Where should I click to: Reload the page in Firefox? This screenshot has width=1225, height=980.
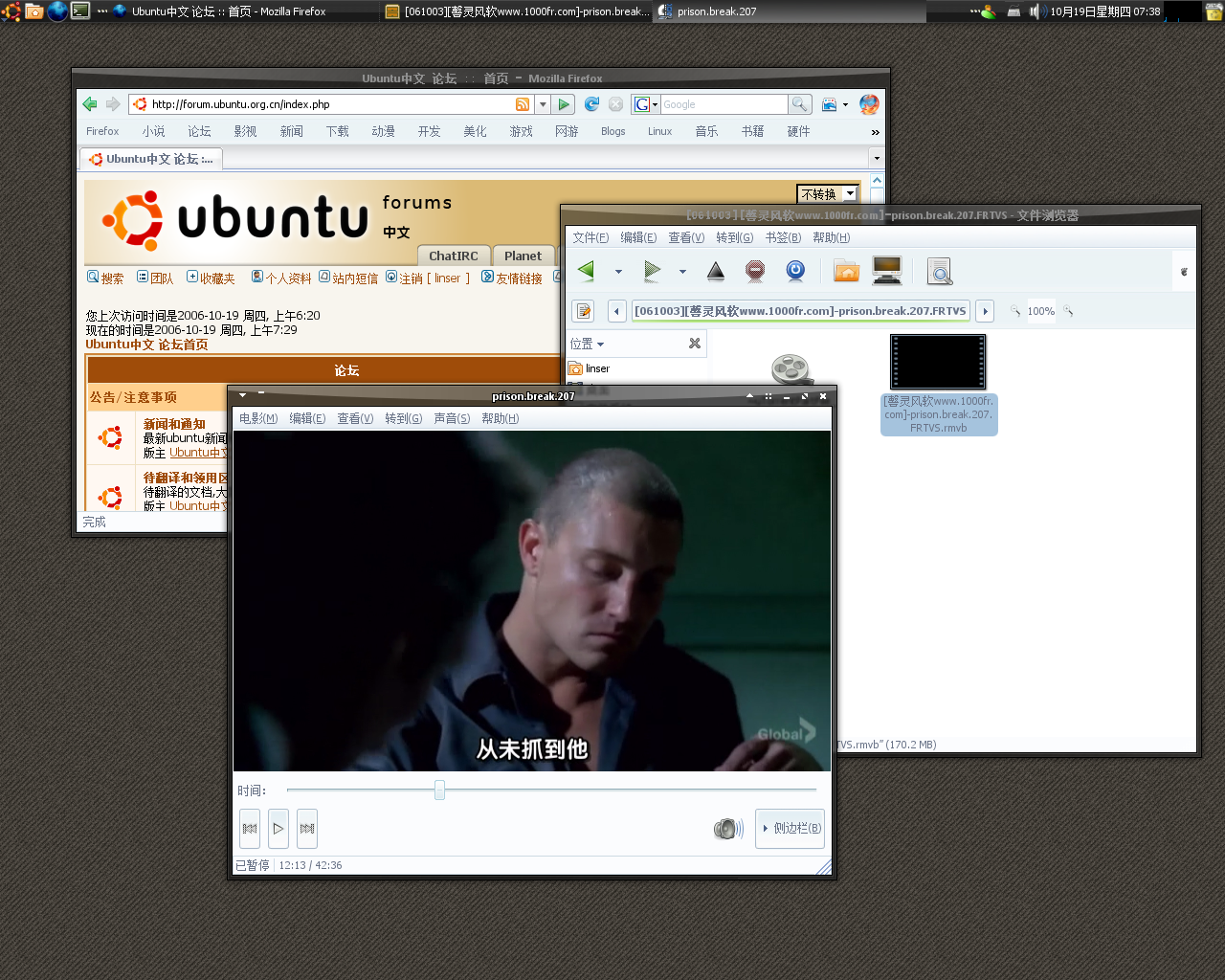click(x=591, y=104)
